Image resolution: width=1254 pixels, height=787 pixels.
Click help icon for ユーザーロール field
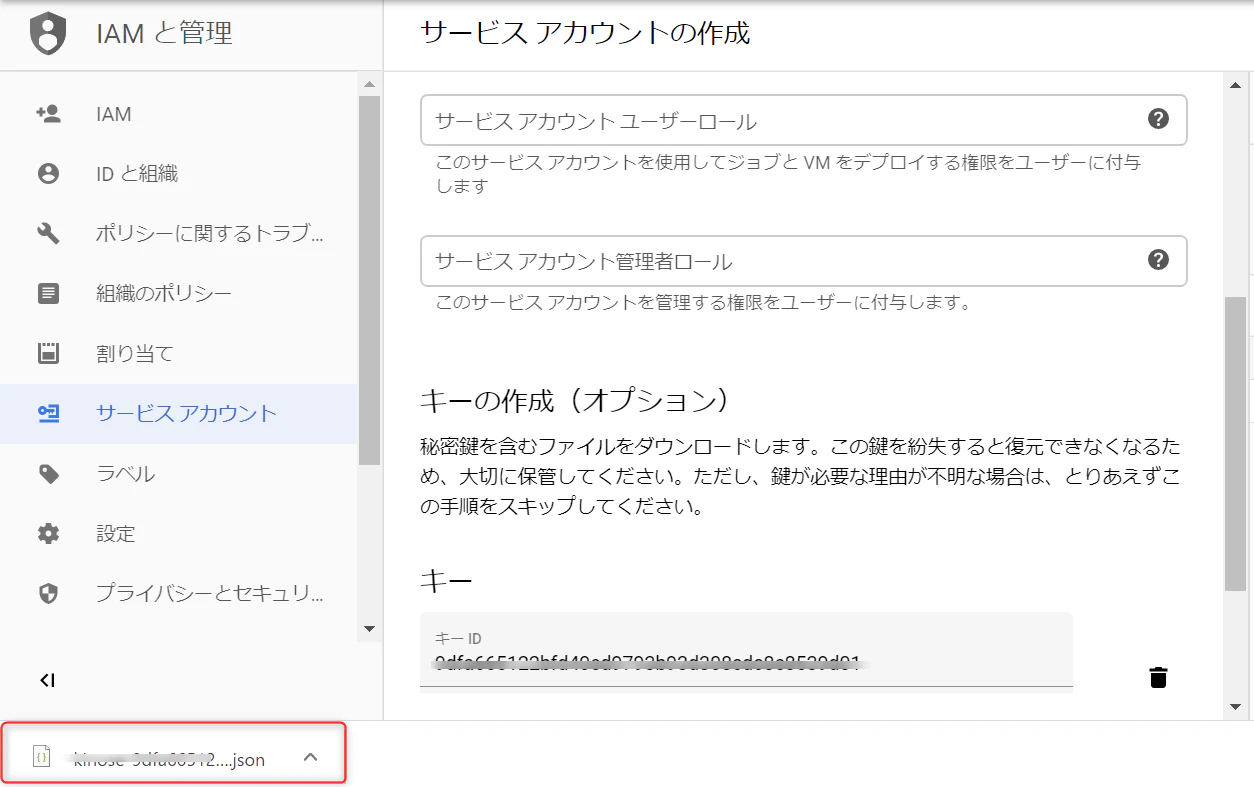click(x=1158, y=119)
